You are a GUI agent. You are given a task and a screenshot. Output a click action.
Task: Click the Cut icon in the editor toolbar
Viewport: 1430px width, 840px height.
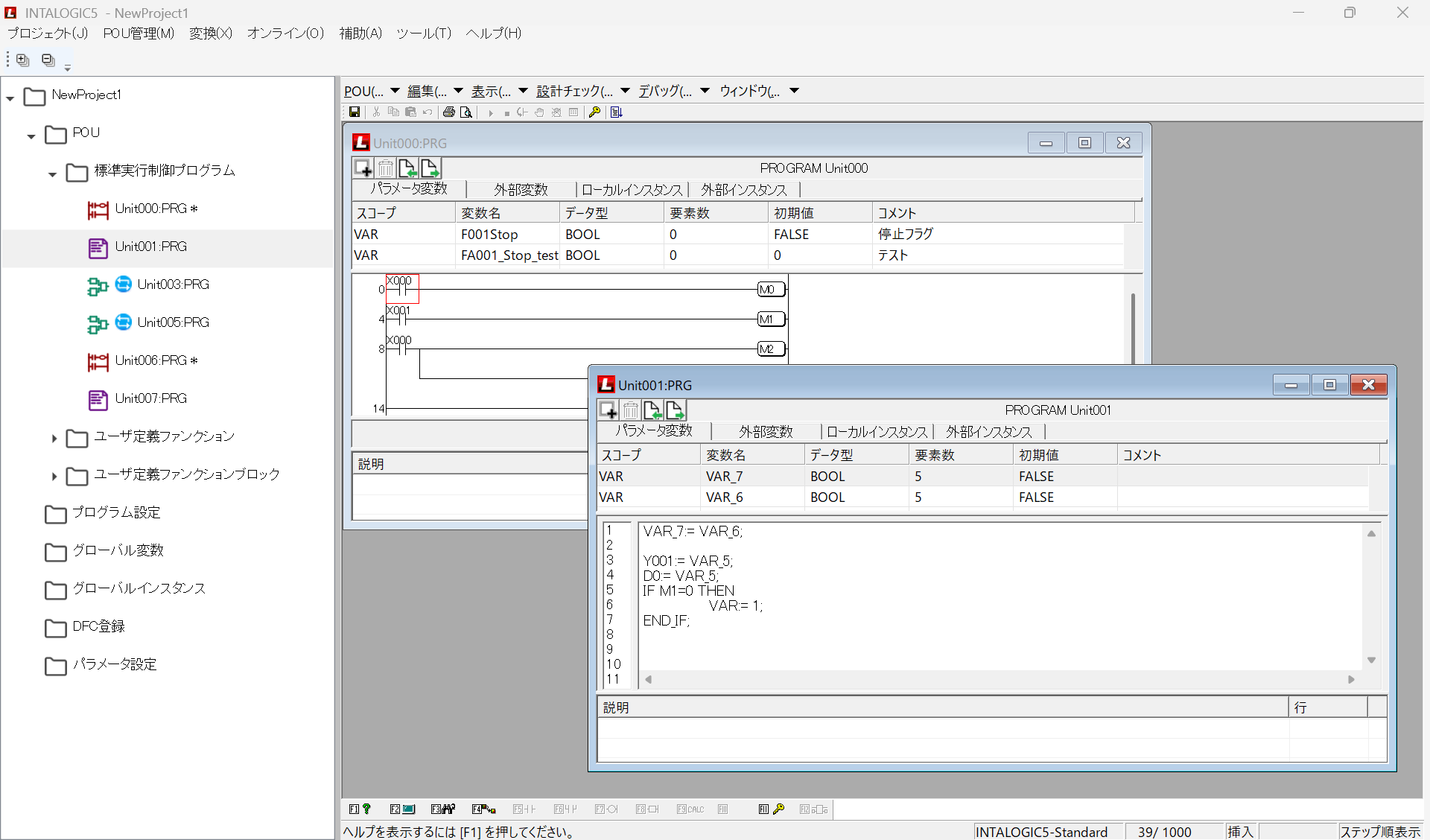pyautogui.click(x=377, y=112)
